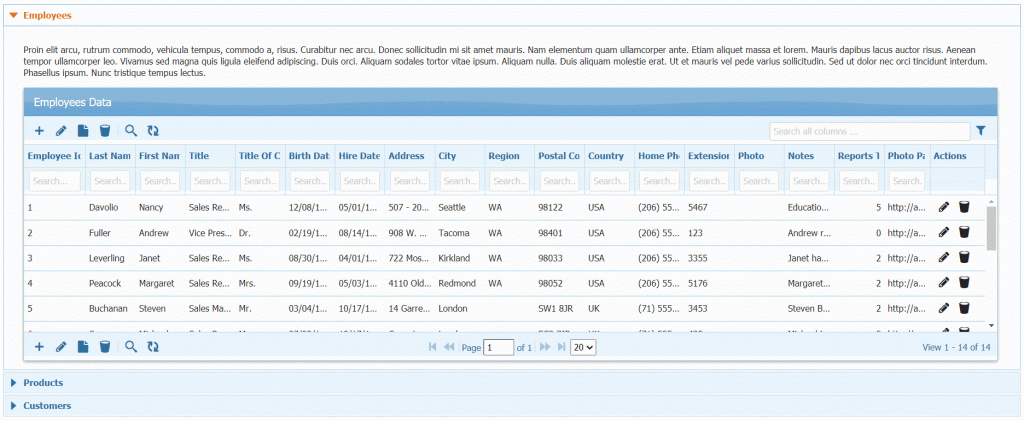Apply filter with the funnel icon

click(980, 130)
